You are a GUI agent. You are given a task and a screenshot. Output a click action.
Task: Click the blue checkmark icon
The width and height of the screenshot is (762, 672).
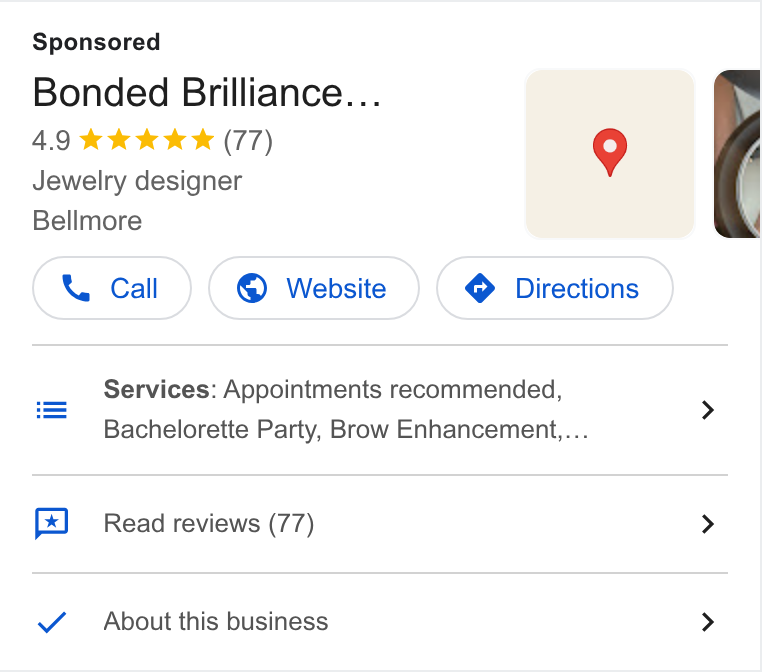(x=52, y=622)
